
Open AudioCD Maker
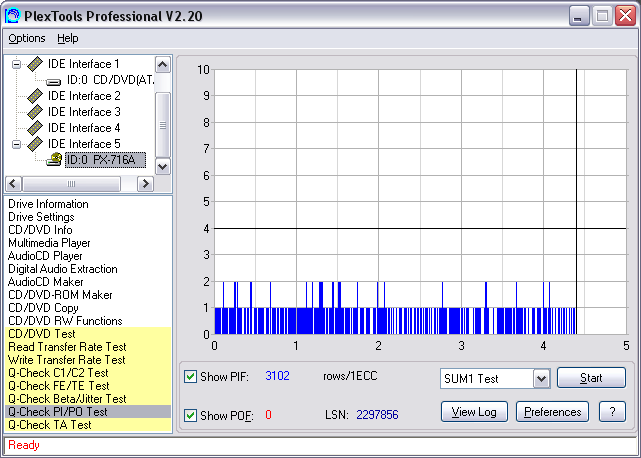point(45,282)
